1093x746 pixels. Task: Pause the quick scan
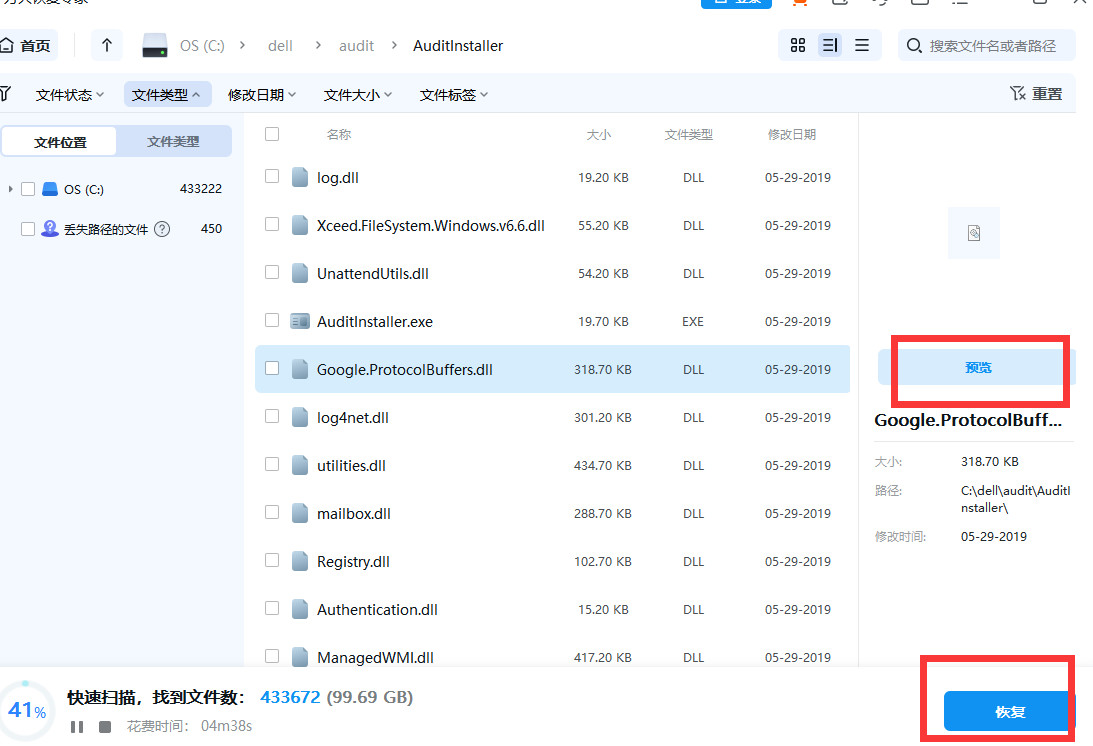coord(77,726)
